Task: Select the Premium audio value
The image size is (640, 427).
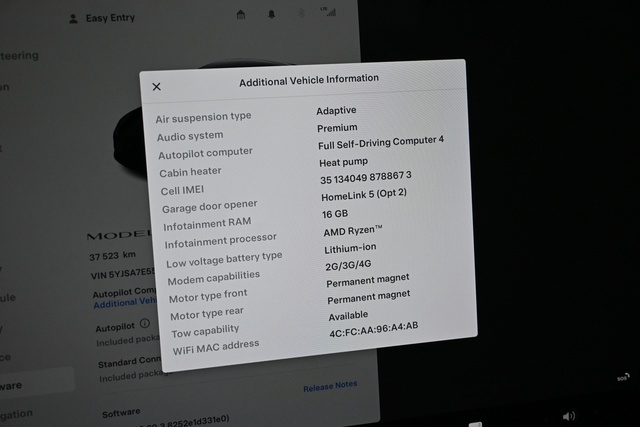Action: pos(337,128)
